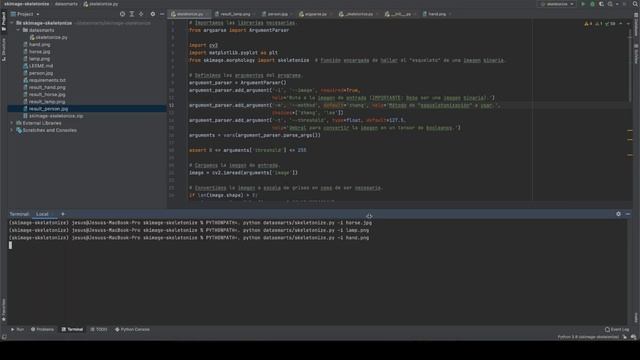Viewport: 640px width, 360px height.
Task: Click line number 12 in editor gutter
Action: pyautogui.click(x=171, y=105)
